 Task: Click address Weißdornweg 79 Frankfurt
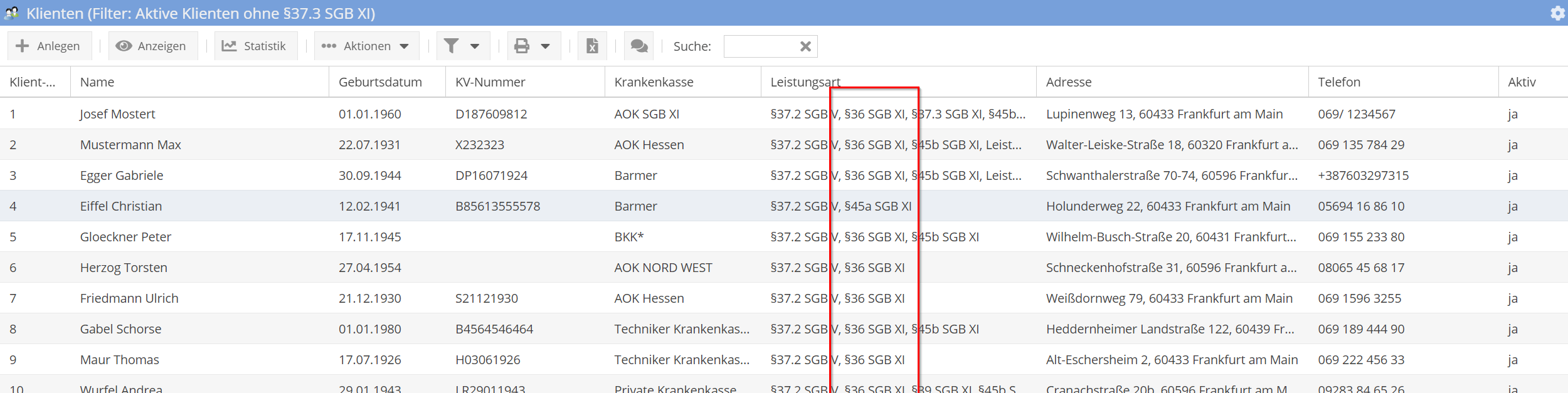pos(1169,298)
